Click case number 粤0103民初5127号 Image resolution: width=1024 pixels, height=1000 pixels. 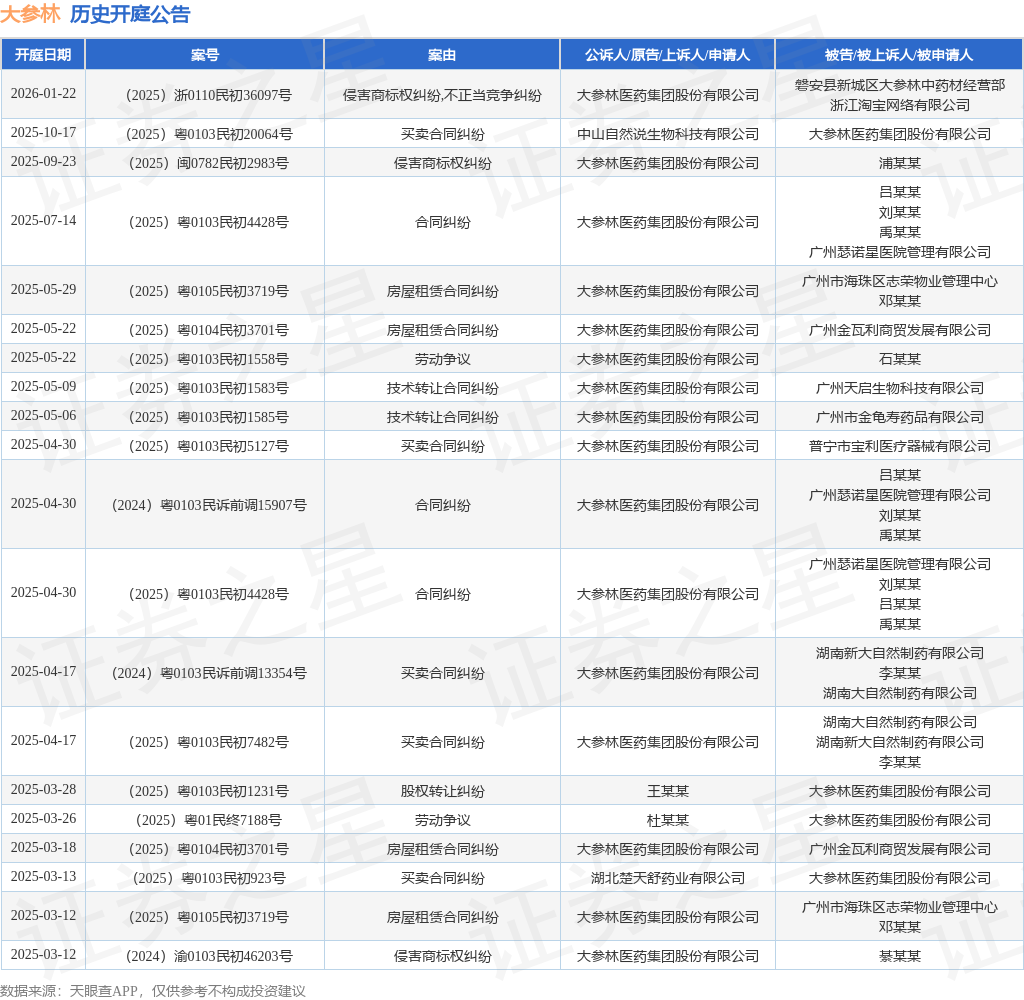[209, 446]
